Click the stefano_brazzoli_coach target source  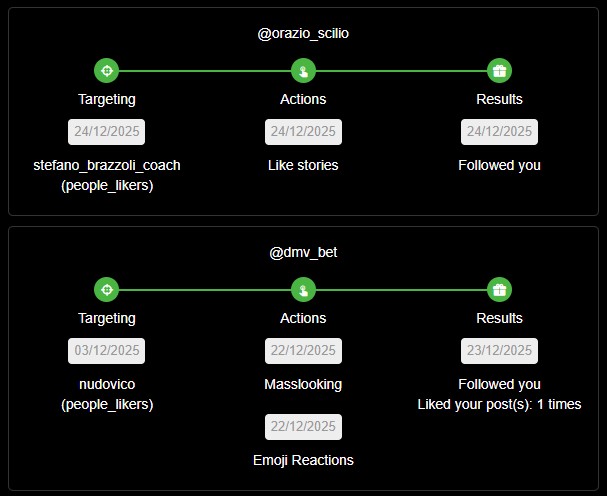pos(107,165)
